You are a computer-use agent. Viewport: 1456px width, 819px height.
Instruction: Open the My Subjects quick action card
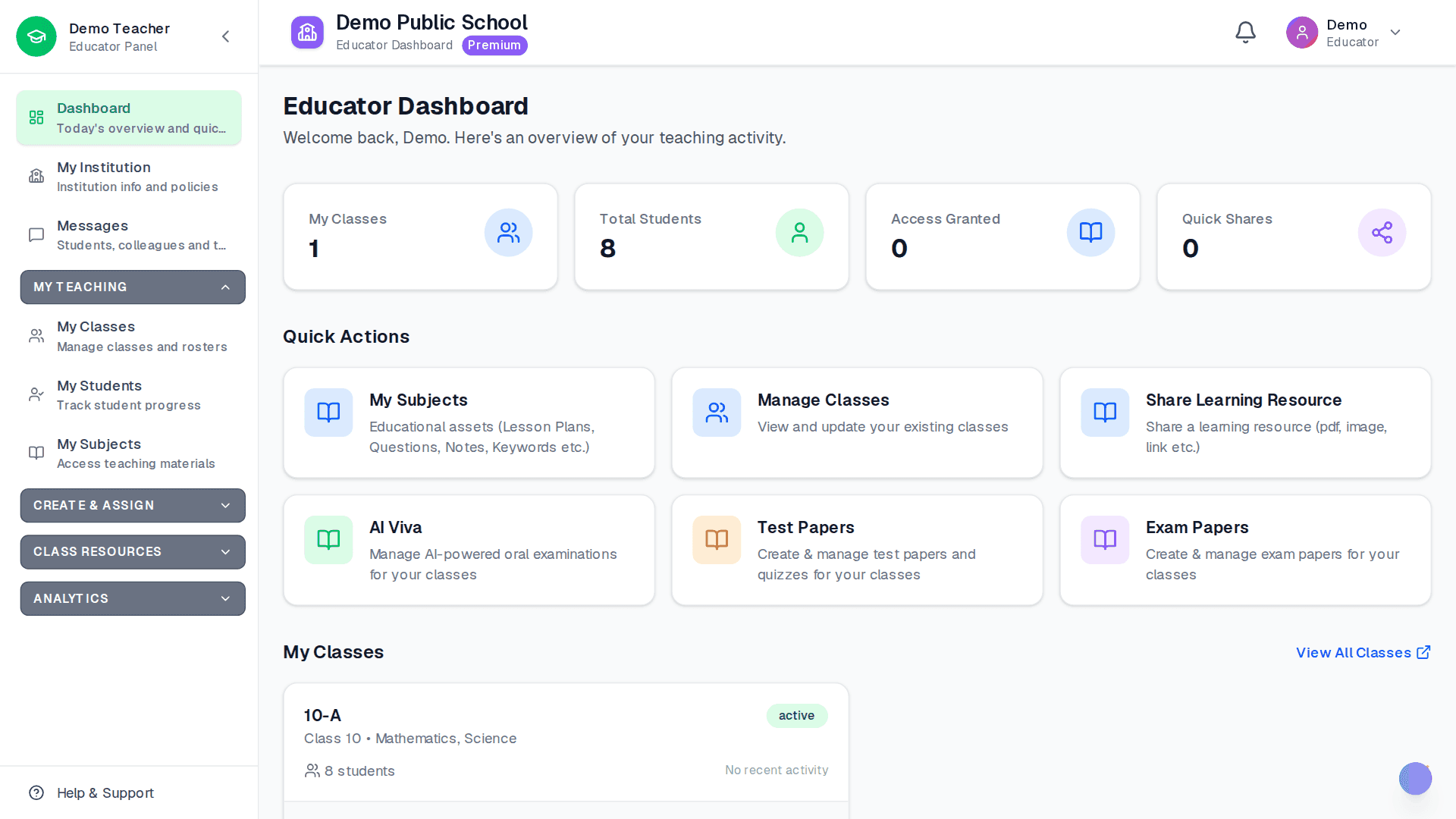point(469,422)
